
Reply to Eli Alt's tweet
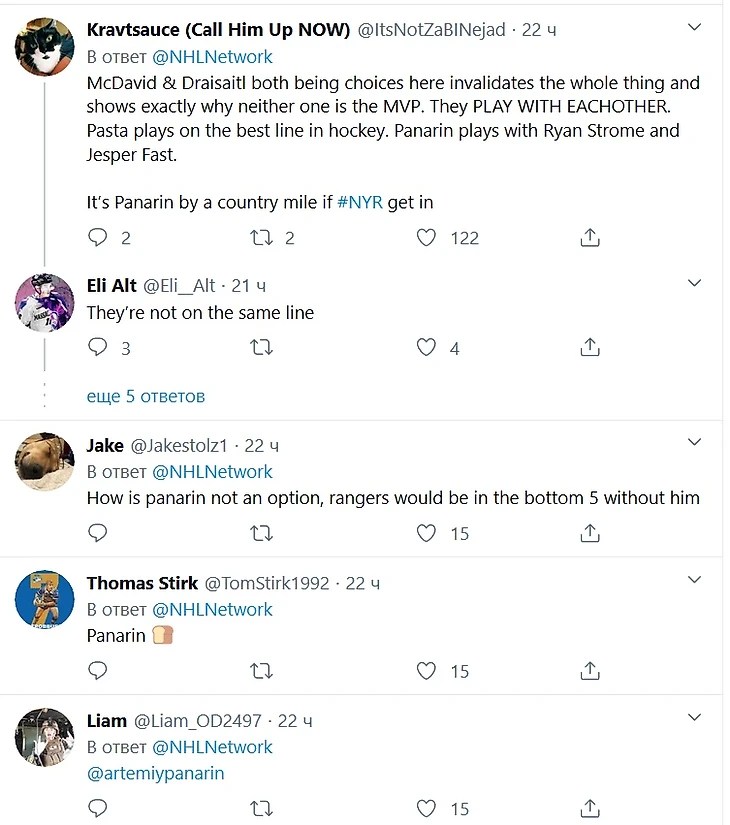[x=97, y=347]
